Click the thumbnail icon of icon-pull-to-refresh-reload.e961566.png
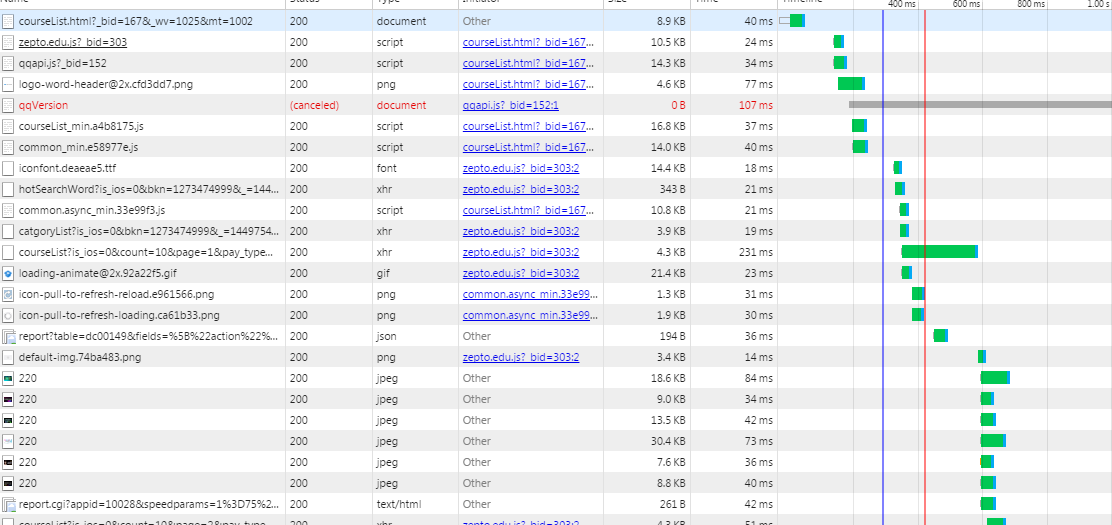Screen dimensions: 1112x525 [8, 294]
